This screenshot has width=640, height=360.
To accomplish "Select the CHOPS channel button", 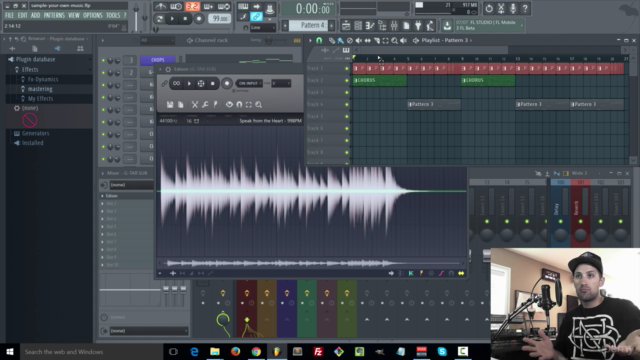I will coord(158,60).
